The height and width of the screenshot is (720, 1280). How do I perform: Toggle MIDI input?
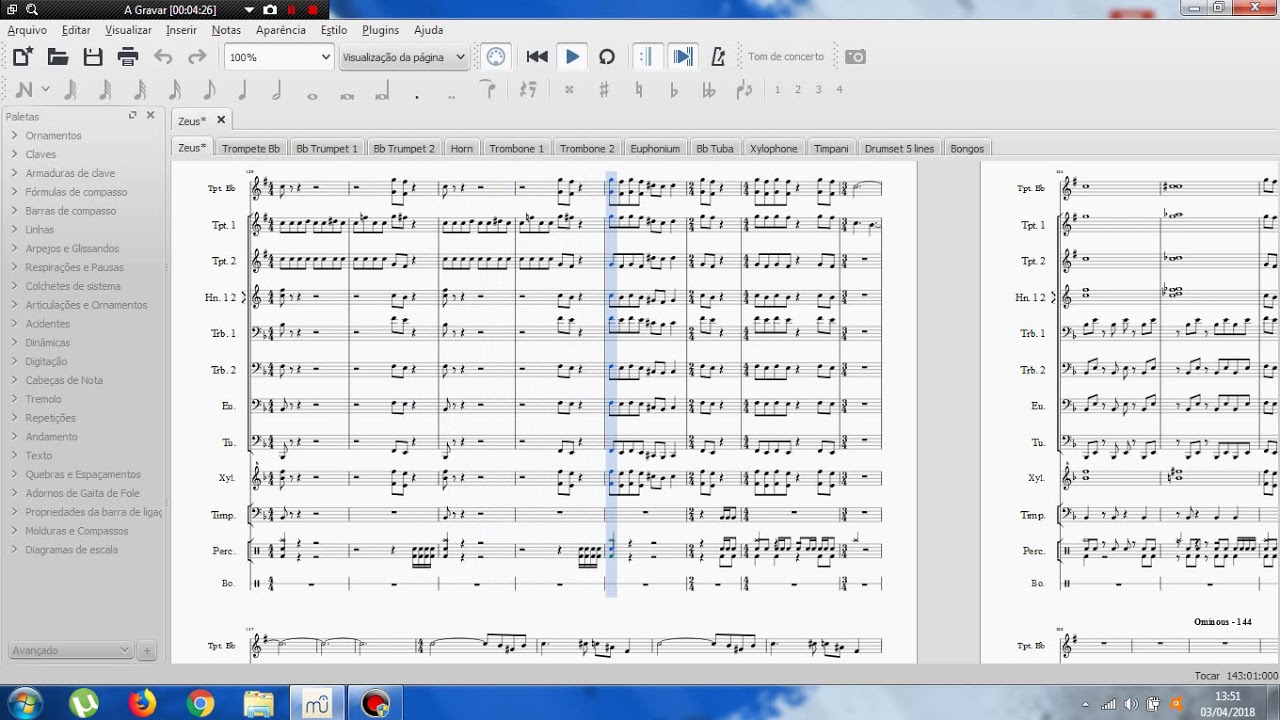click(x=495, y=57)
